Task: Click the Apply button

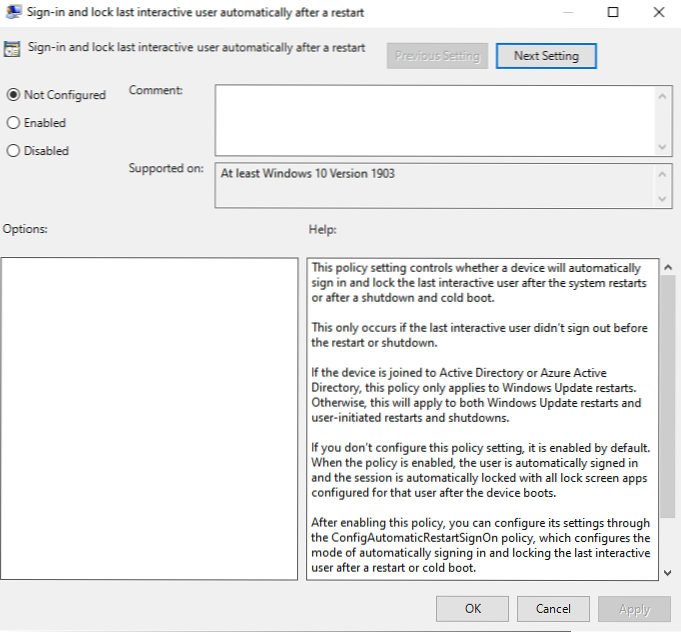Action: pos(634,608)
